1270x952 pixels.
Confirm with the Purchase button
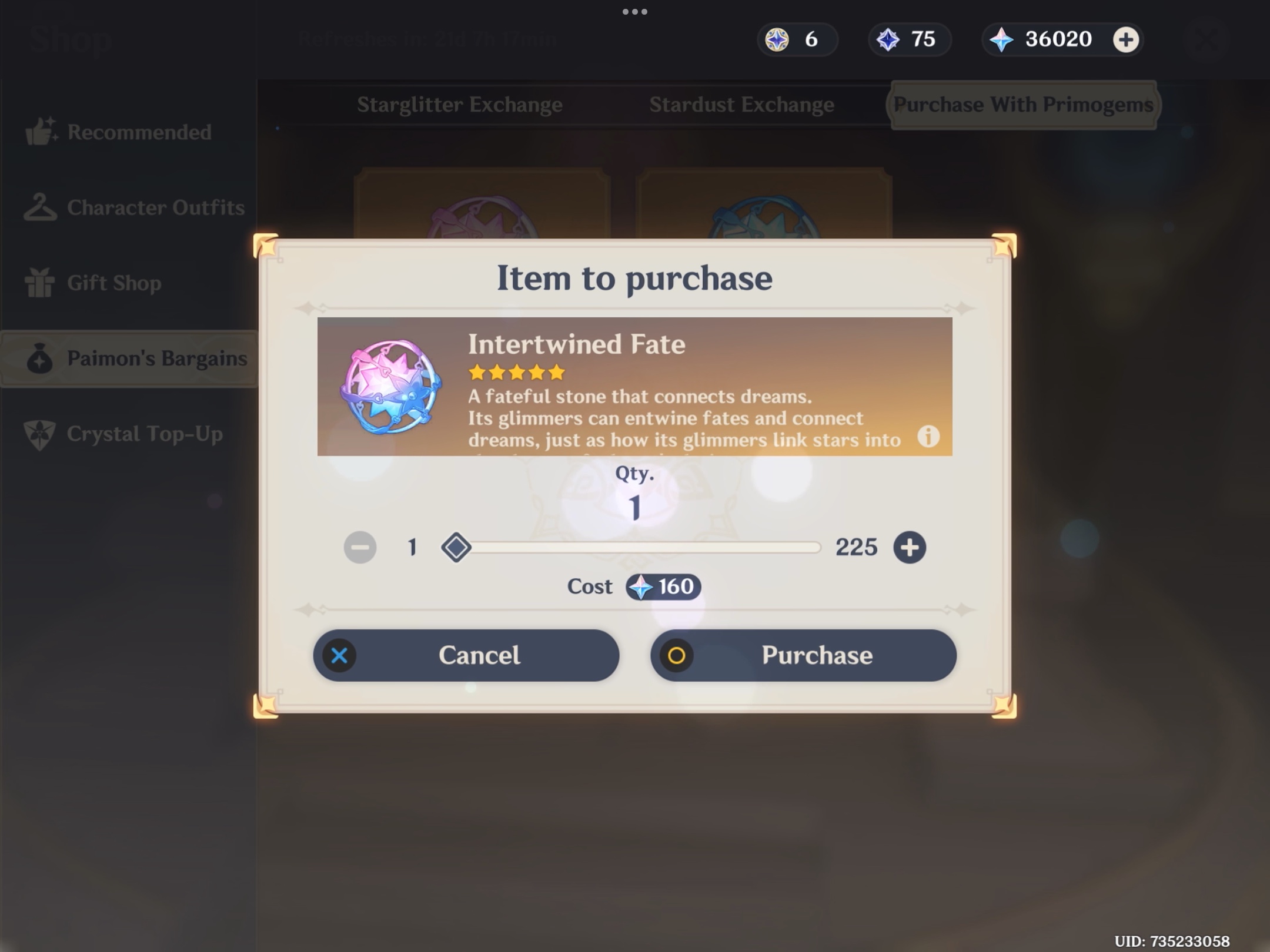803,655
